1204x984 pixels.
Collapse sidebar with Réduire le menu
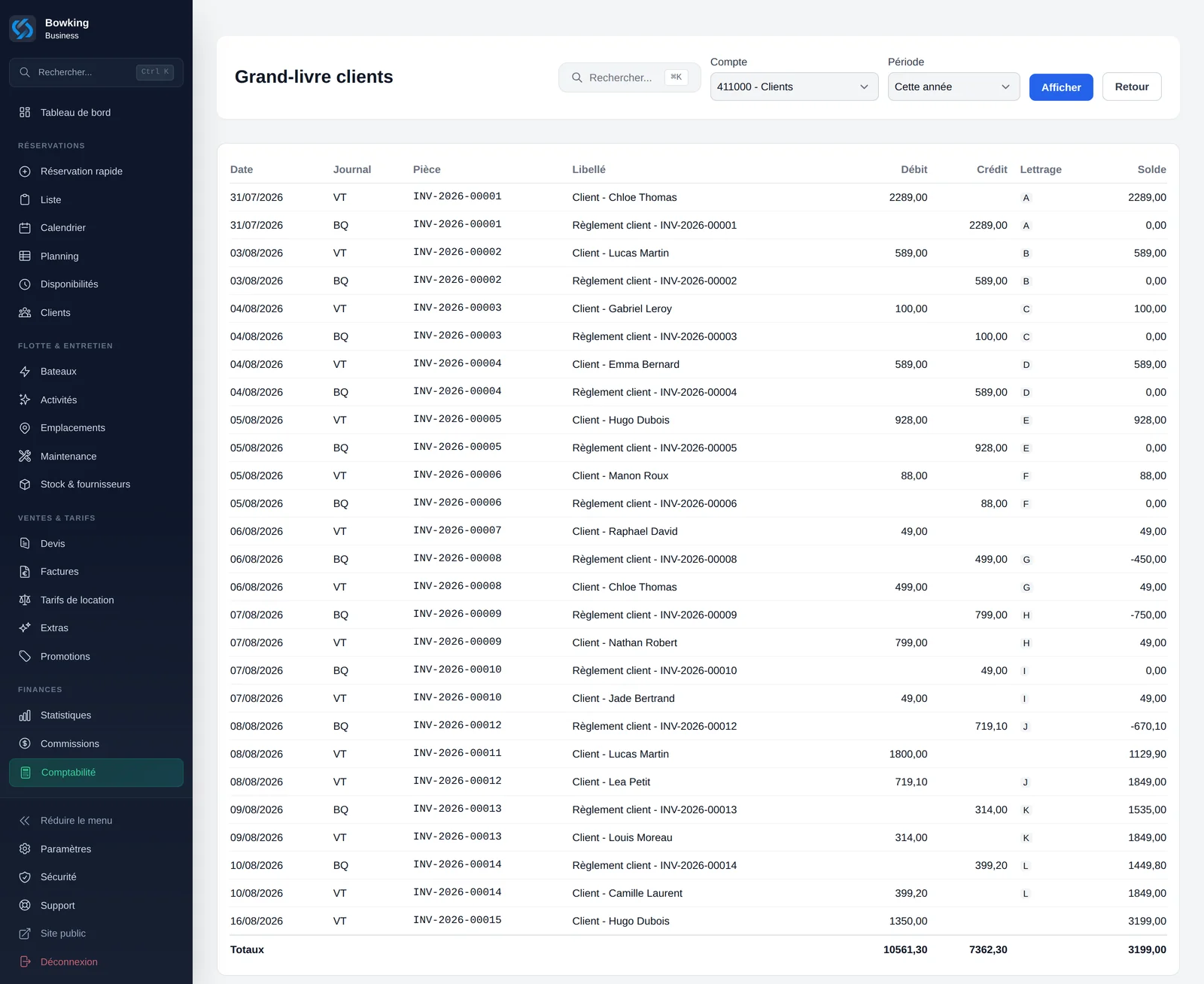click(96, 821)
